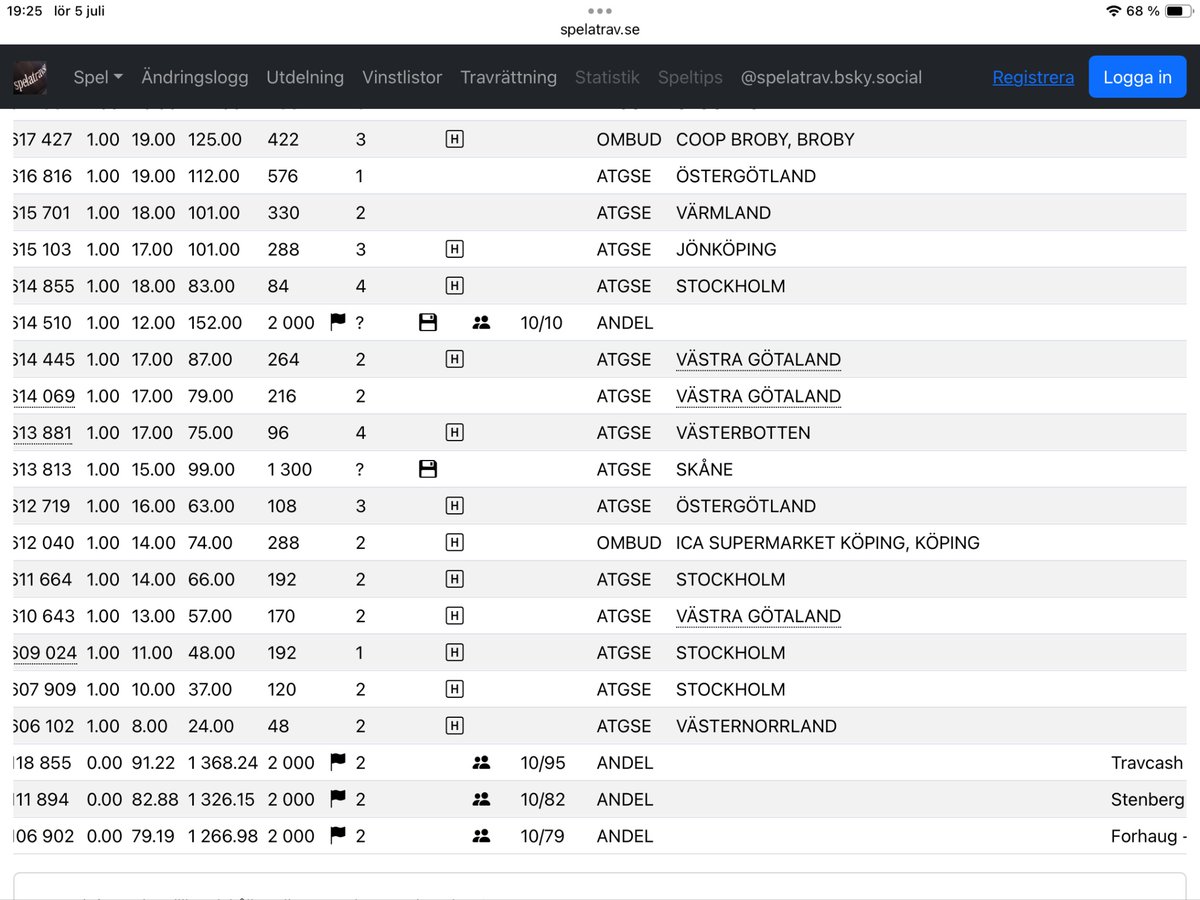The height and width of the screenshot is (900, 1200).
Task: Open the underlined 613 881 row number
Action: coord(44,433)
